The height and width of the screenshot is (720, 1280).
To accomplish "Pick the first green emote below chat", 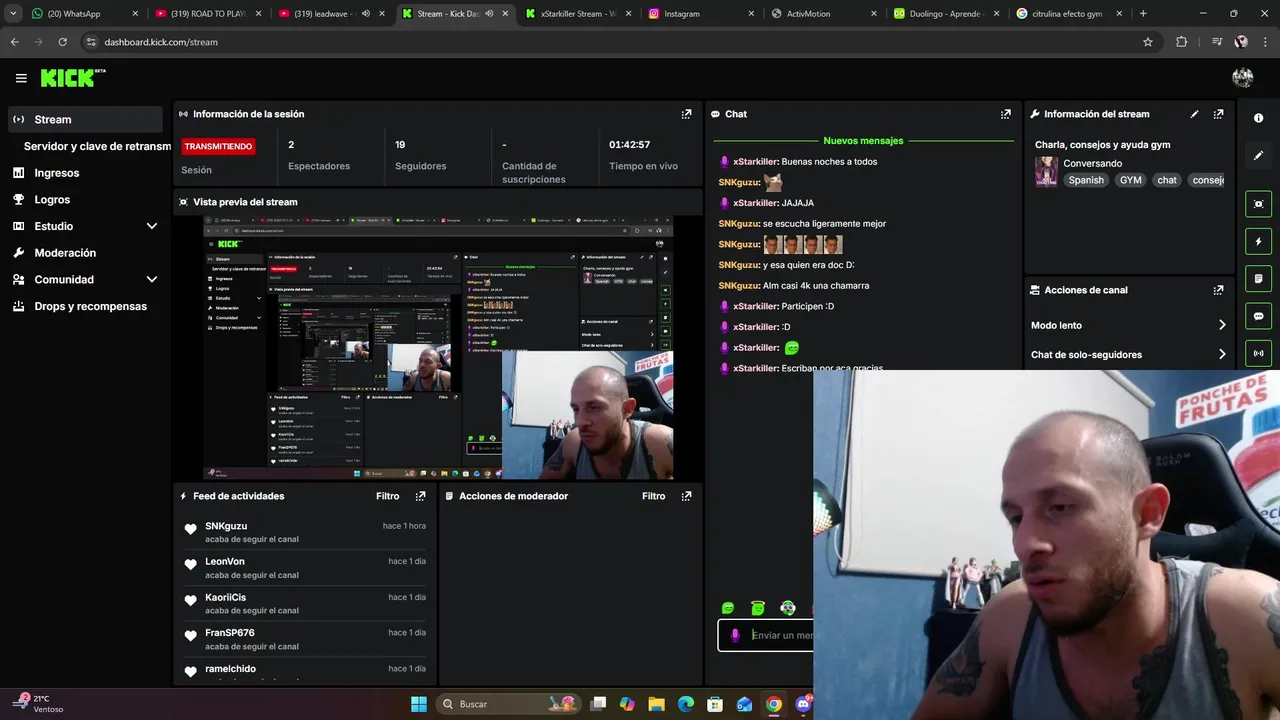I will [728, 608].
